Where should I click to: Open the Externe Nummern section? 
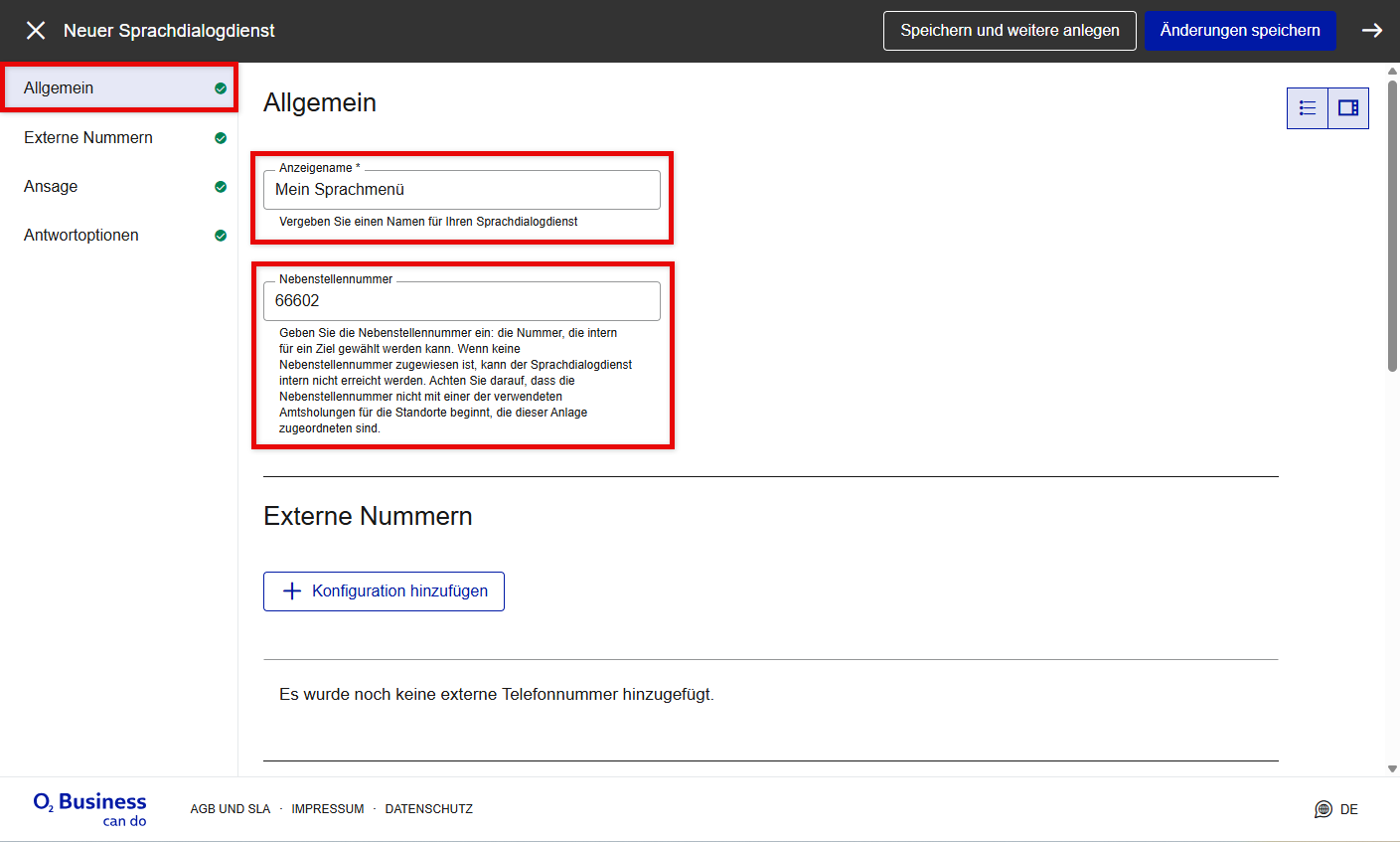tap(88, 138)
